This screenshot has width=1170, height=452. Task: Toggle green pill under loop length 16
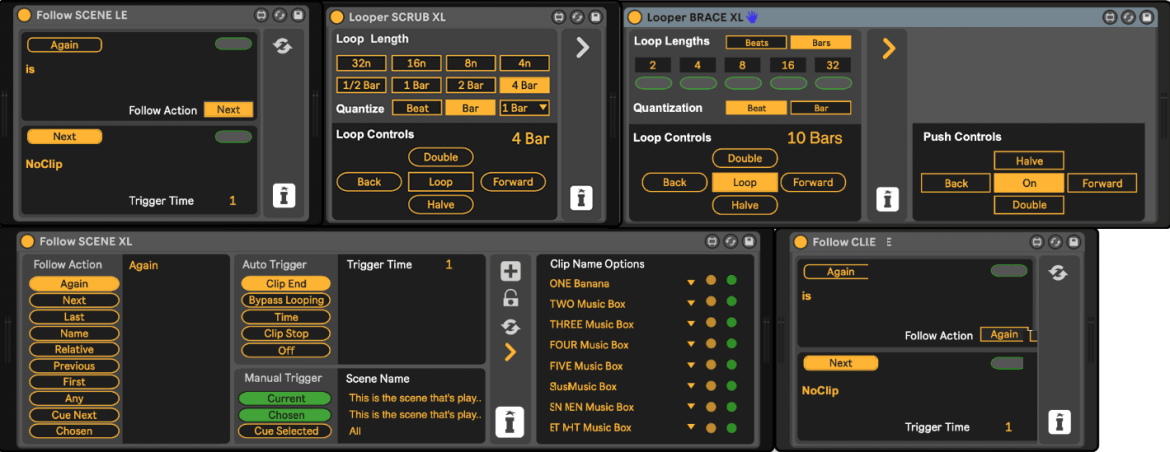point(788,83)
